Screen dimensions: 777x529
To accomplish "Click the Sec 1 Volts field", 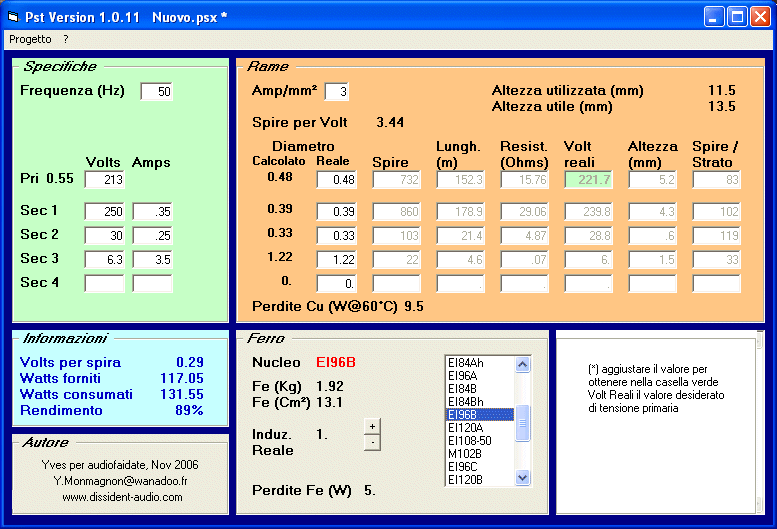I will (x=104, y=212).
